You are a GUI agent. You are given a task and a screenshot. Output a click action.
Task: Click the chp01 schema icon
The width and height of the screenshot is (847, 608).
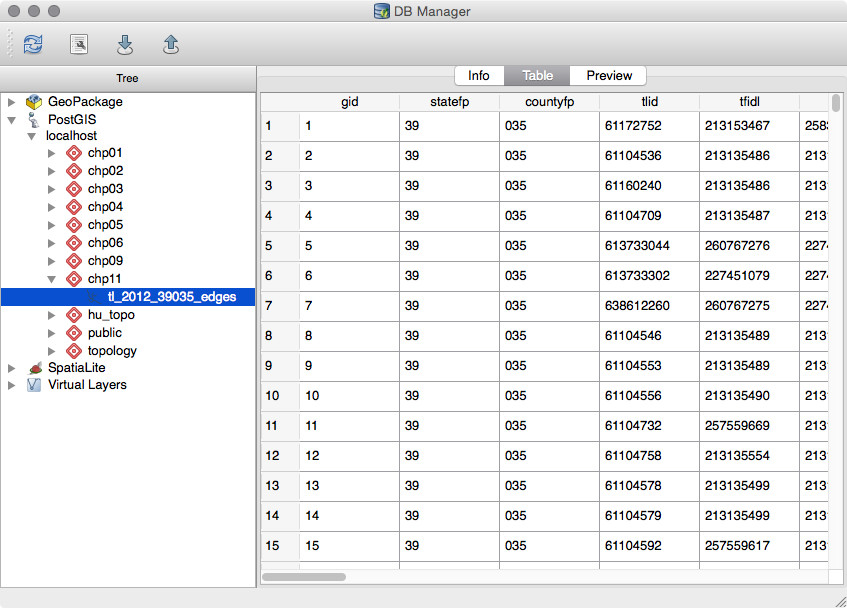73,153
